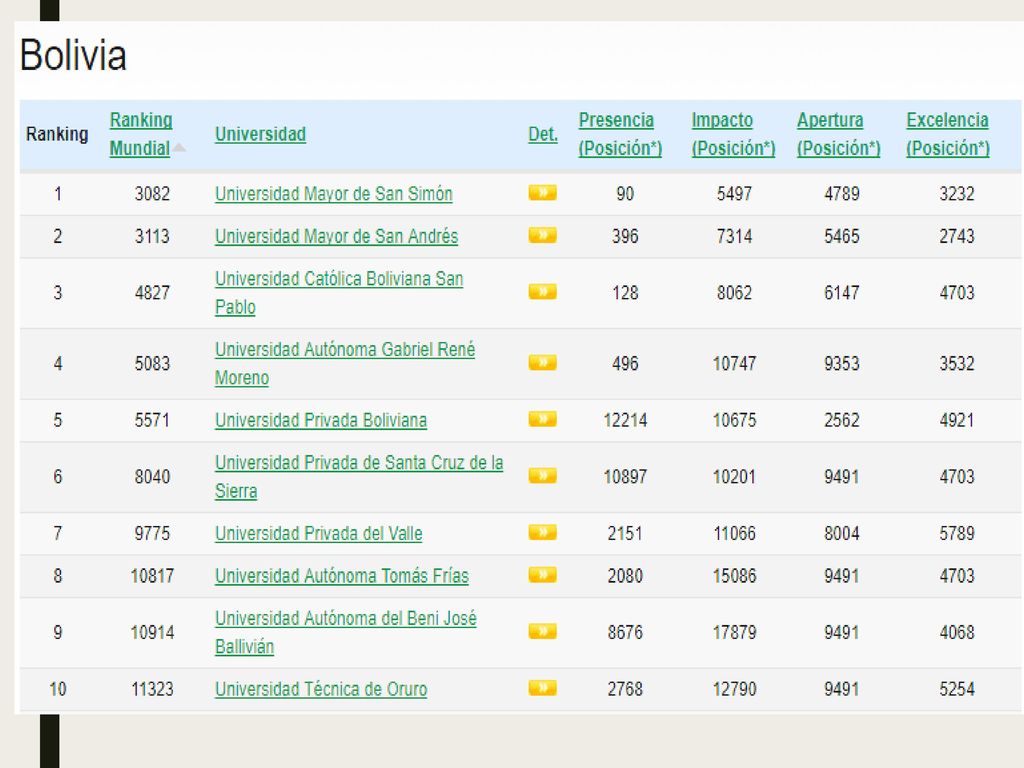The image size is (1024, 768).
Task: Open Universidad Privada de Santa Cruz link
Action: pos(359,477)
